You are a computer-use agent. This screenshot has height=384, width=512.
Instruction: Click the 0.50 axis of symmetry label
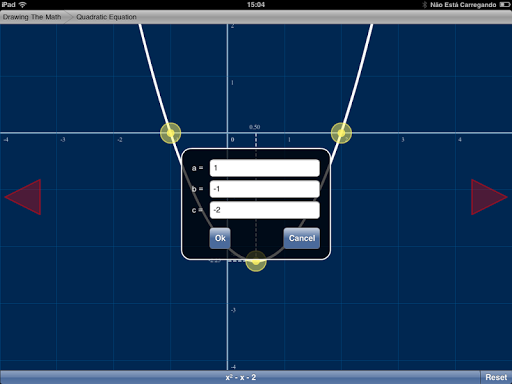click(254, 127)
